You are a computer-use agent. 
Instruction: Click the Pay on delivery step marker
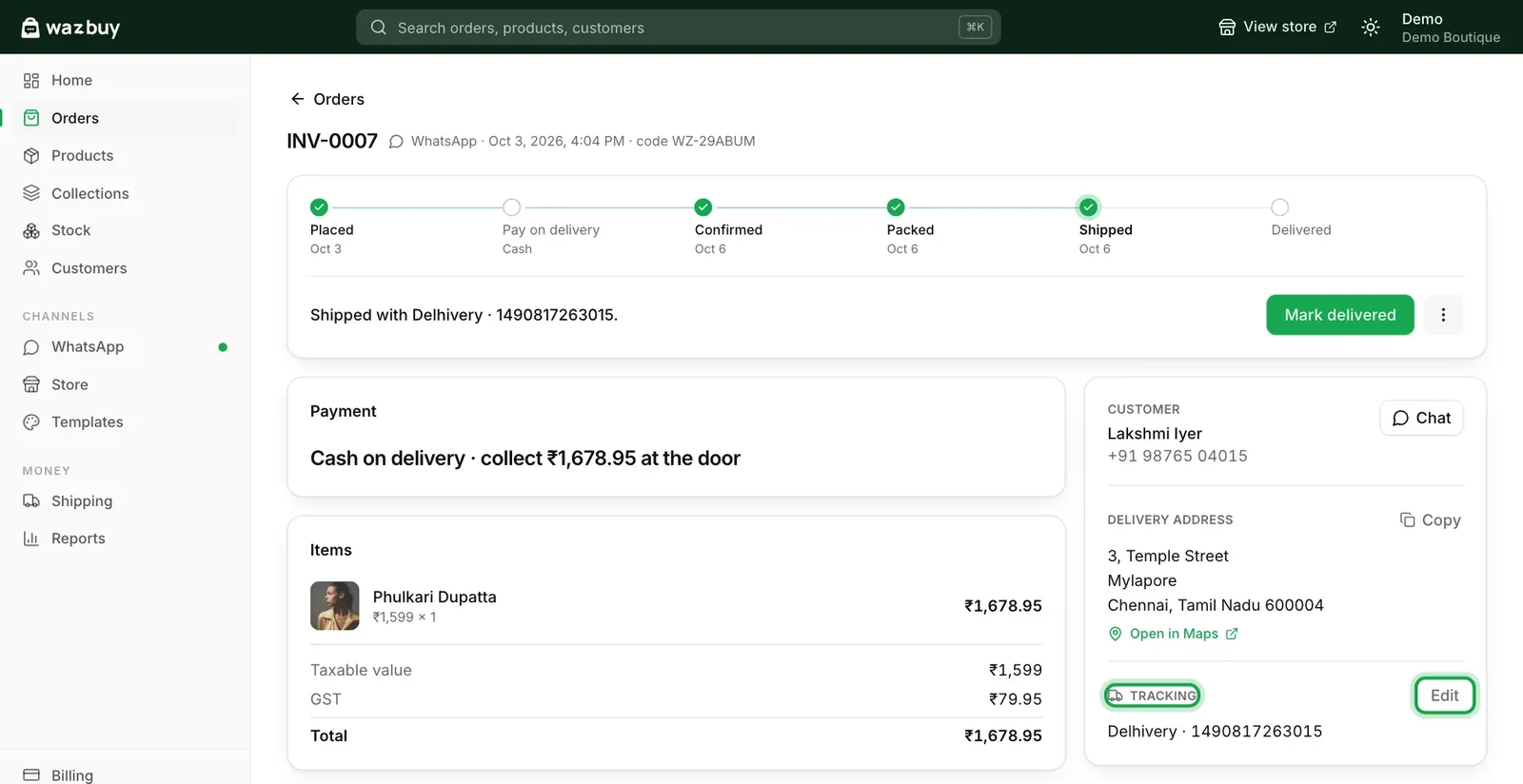pos(511,206)
